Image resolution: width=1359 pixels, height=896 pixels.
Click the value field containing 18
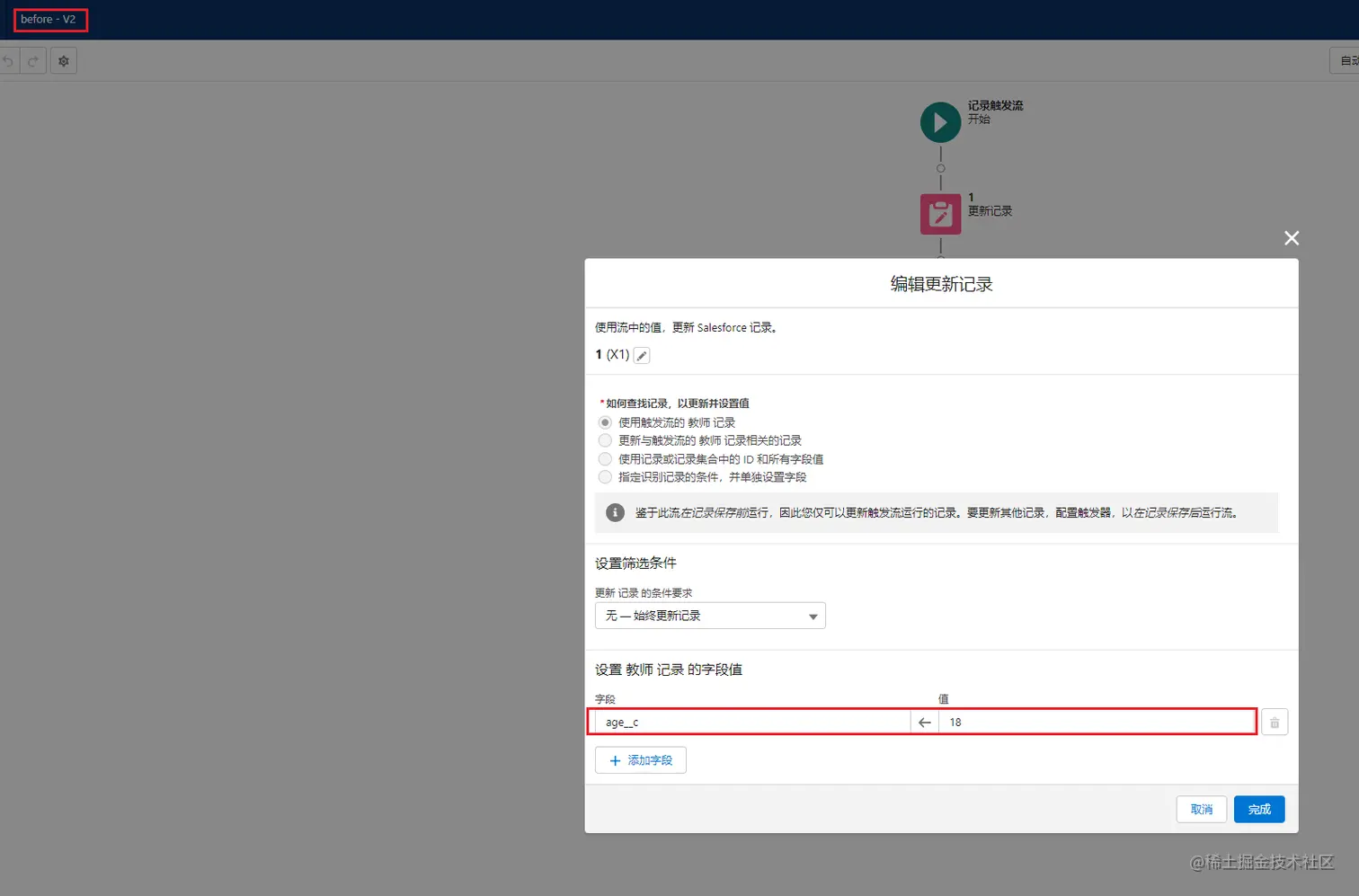1097,723
